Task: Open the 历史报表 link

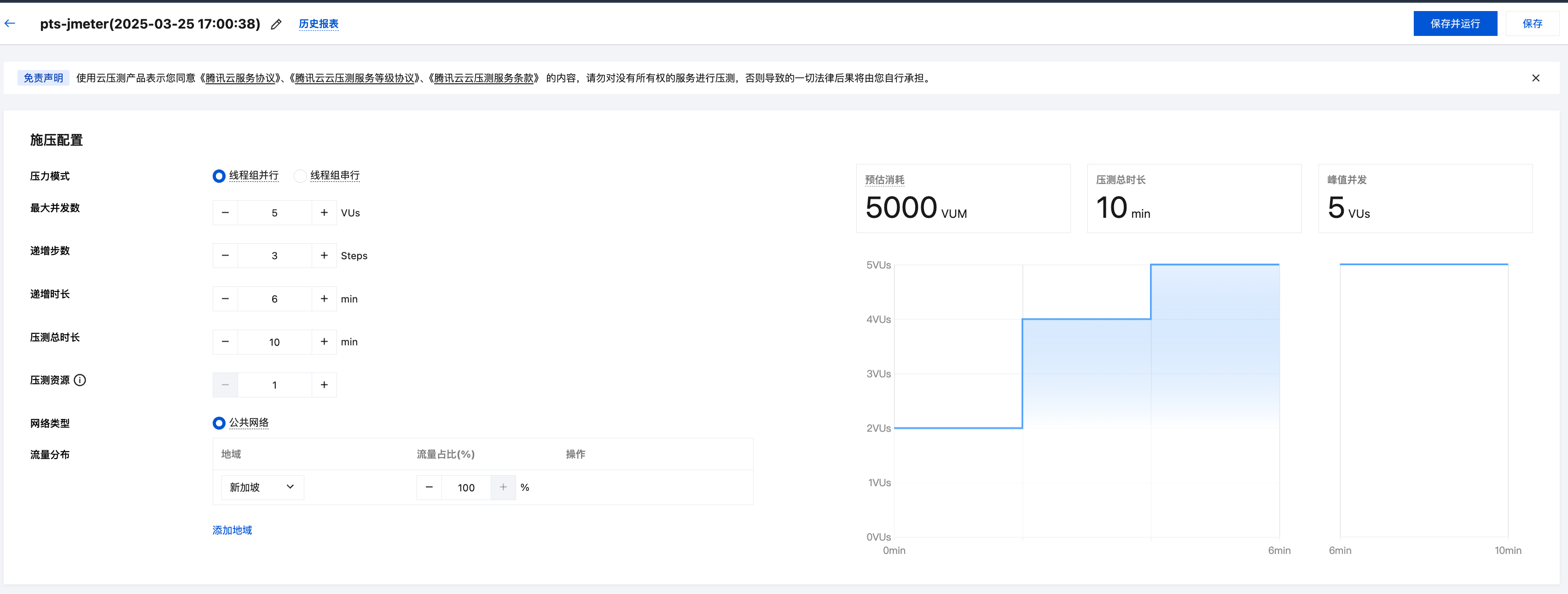Action: coord(319,24)
